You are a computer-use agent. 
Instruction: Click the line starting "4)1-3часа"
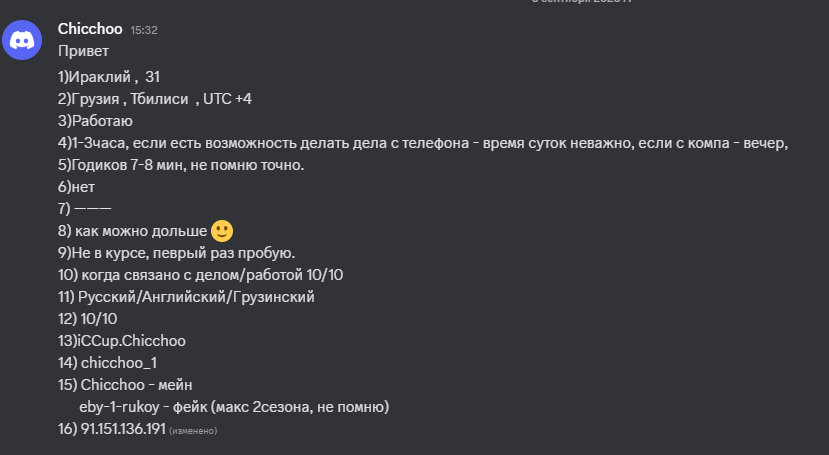[x=423, y=143]
